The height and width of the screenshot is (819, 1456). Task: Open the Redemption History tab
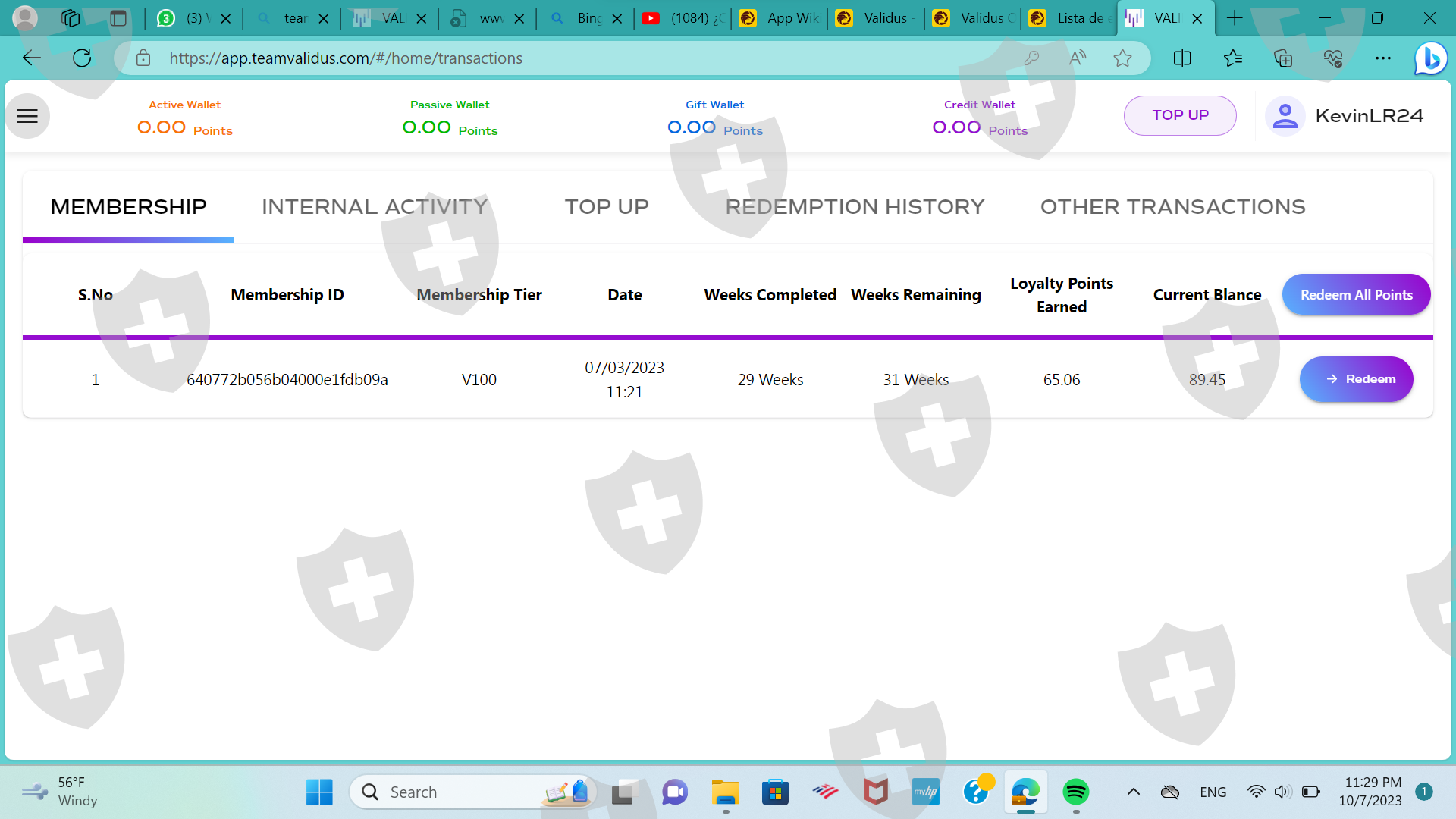pos(855,206)
